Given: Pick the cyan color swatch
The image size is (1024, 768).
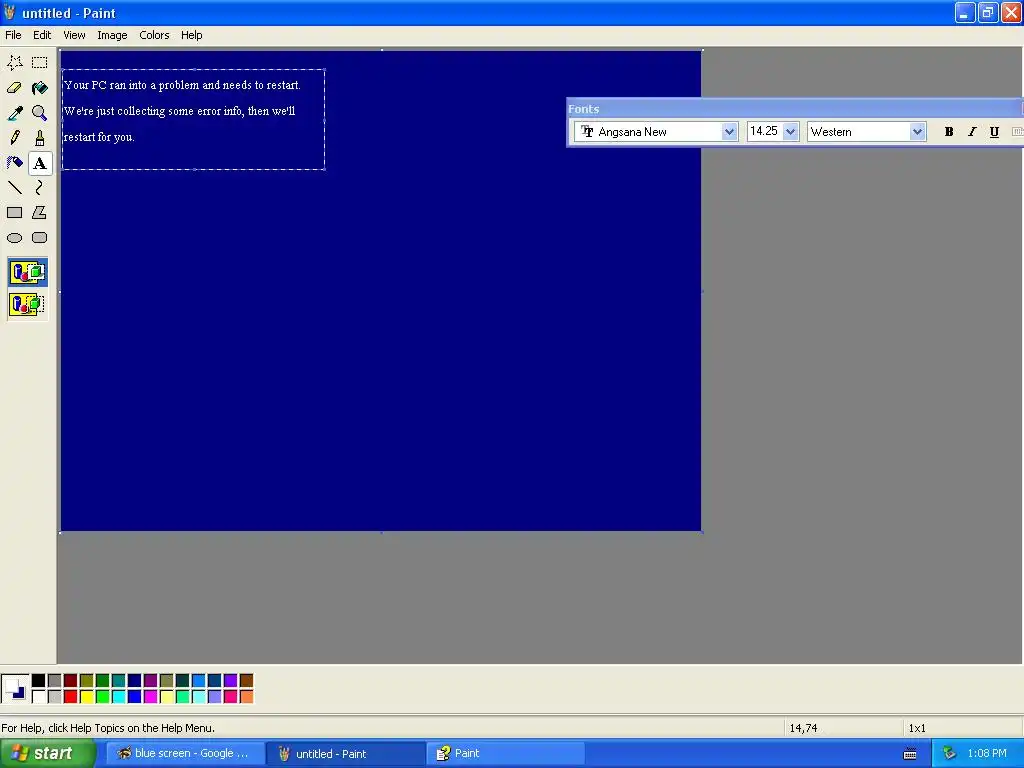Looking at the screenshot, I should (118, 697).
